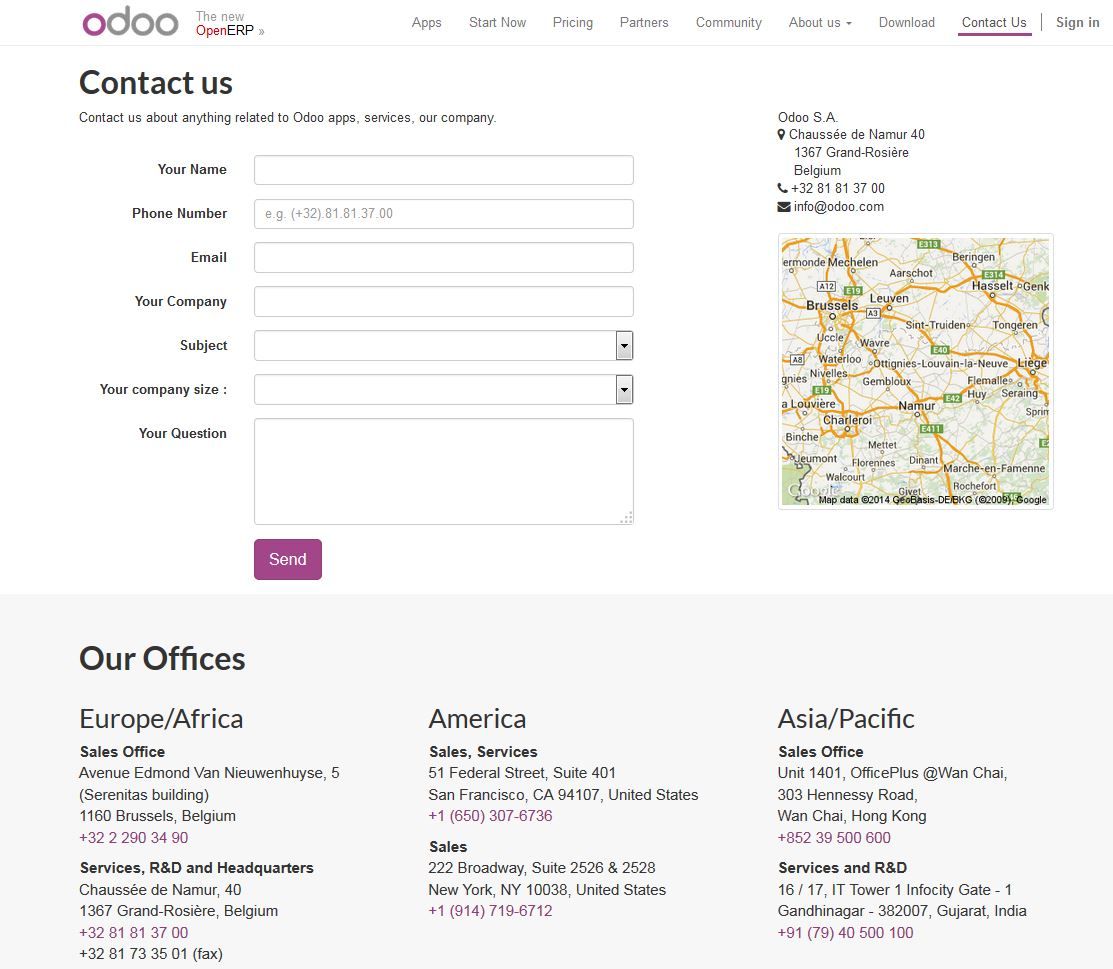Viewport: 1113px width, 969px height.
Task: Click the Contact us page heading
Action: pos(155,82)
